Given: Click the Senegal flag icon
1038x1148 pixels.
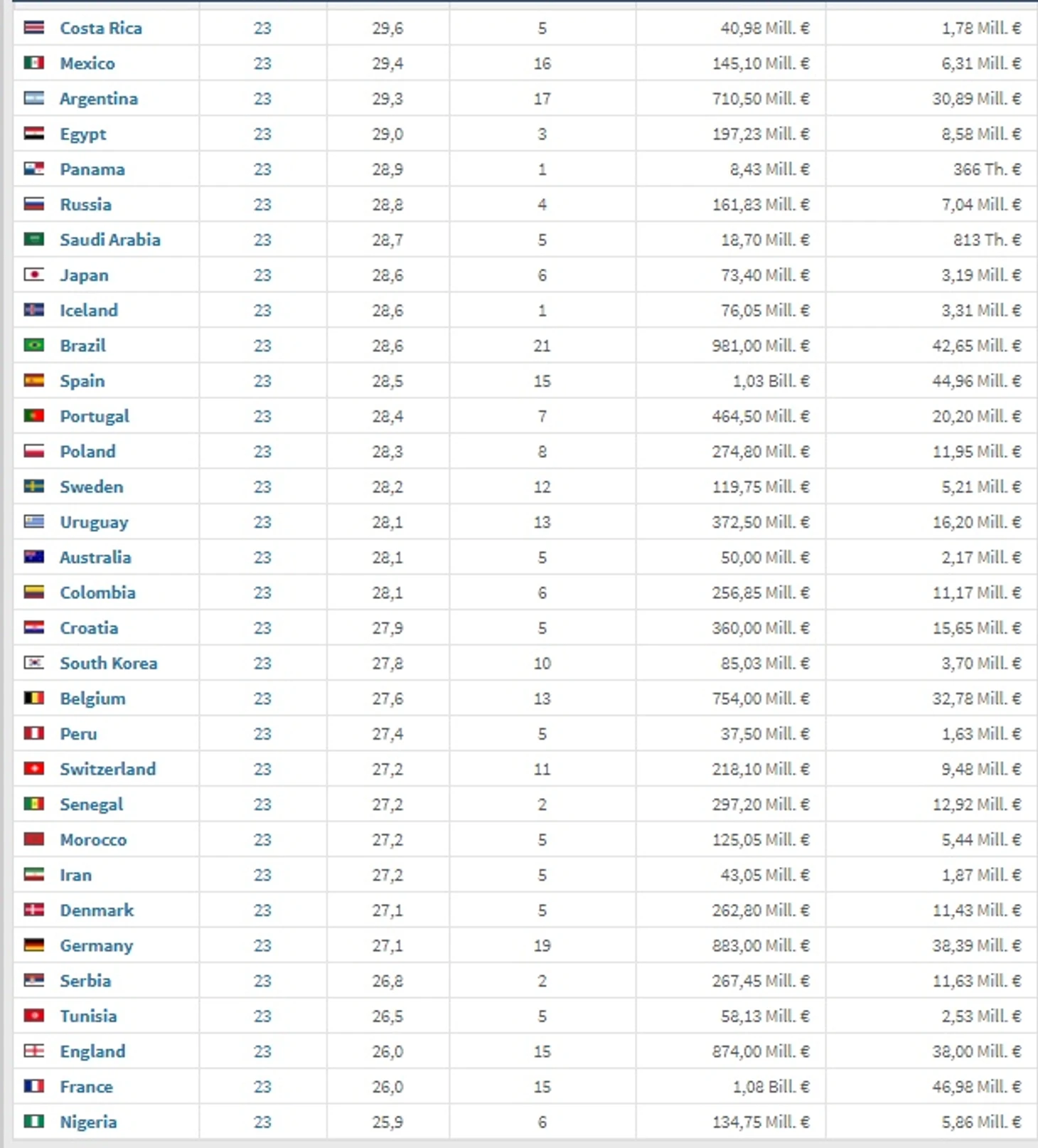Looking at the screenshot, I should tap(33, 804).
